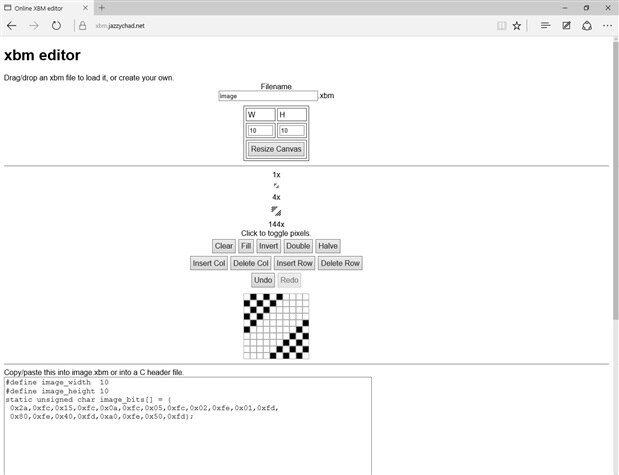Click the greyed-out Redo button

(289, 280)
